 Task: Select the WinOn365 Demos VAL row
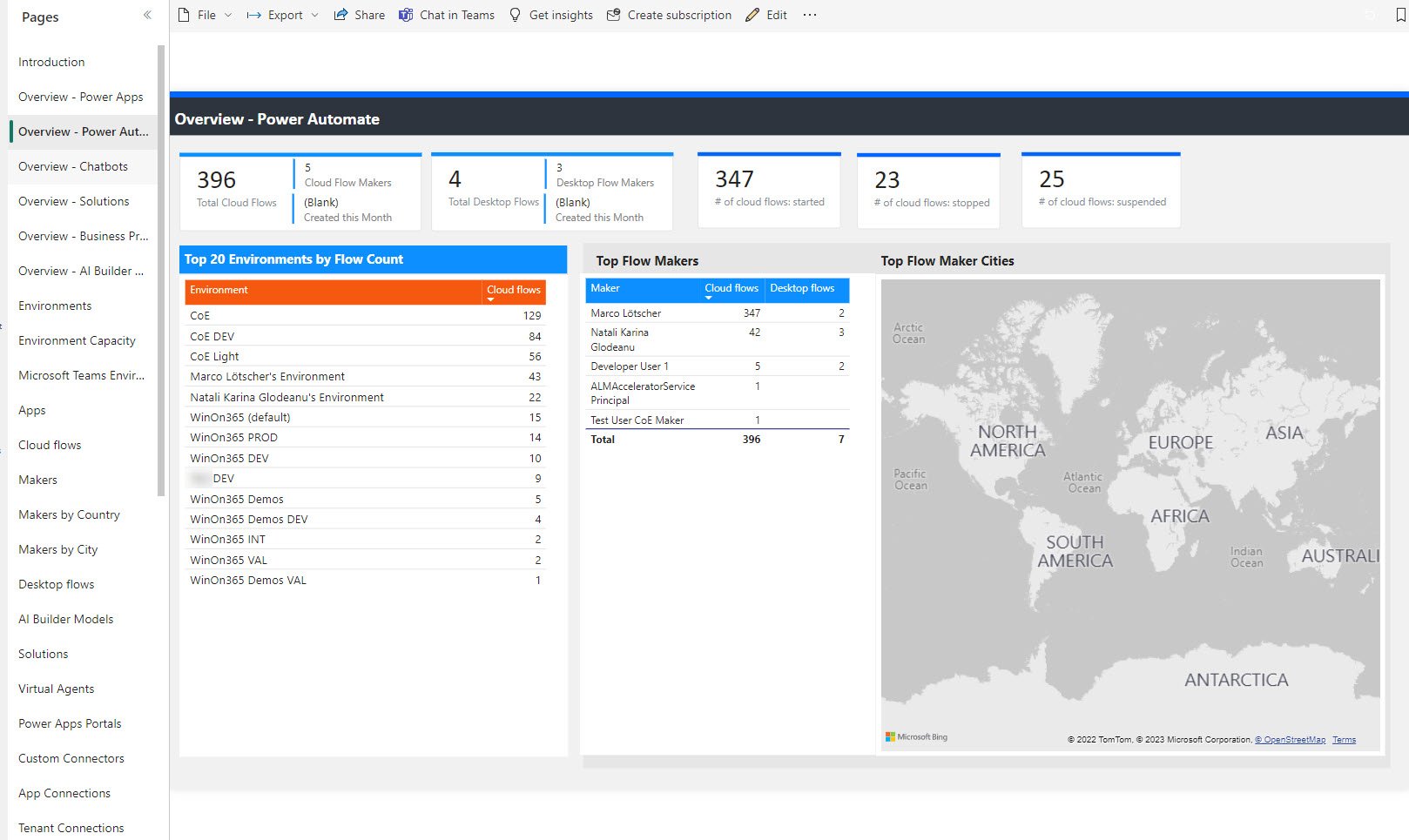point(366,580)
